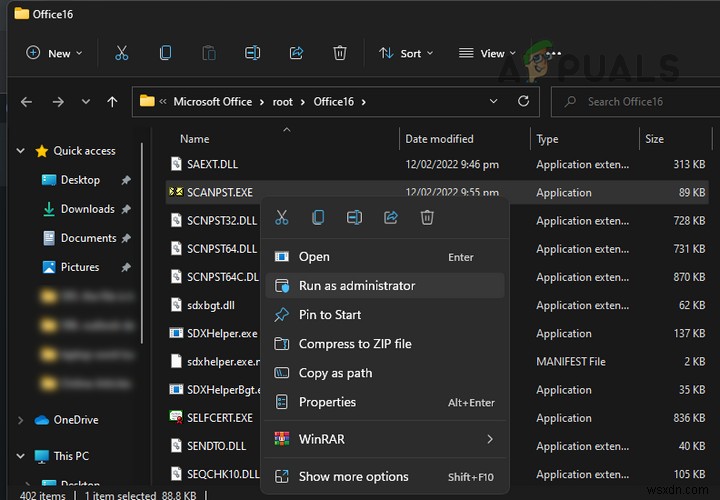Image resolution: width=720 pixels, height=500 pixels.
Task: Go up one folder level
Action: [x=112, y=101]
